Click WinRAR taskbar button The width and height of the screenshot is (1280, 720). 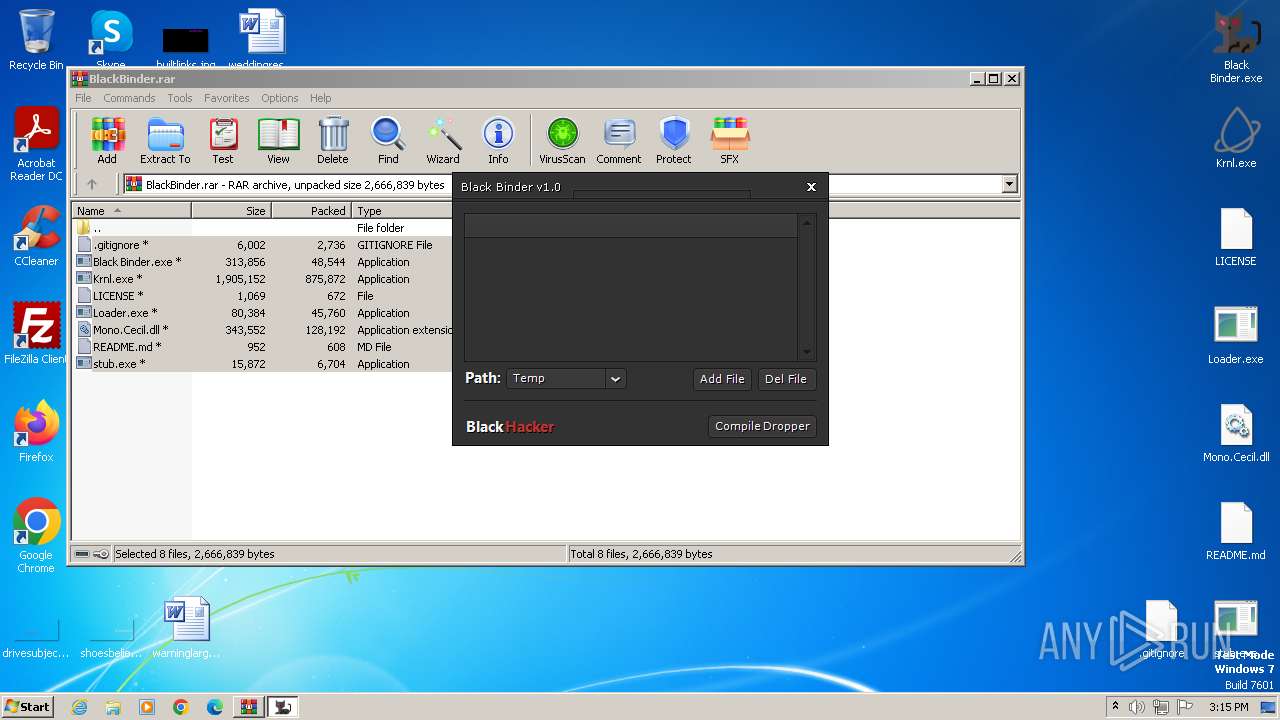pos(248,707)
